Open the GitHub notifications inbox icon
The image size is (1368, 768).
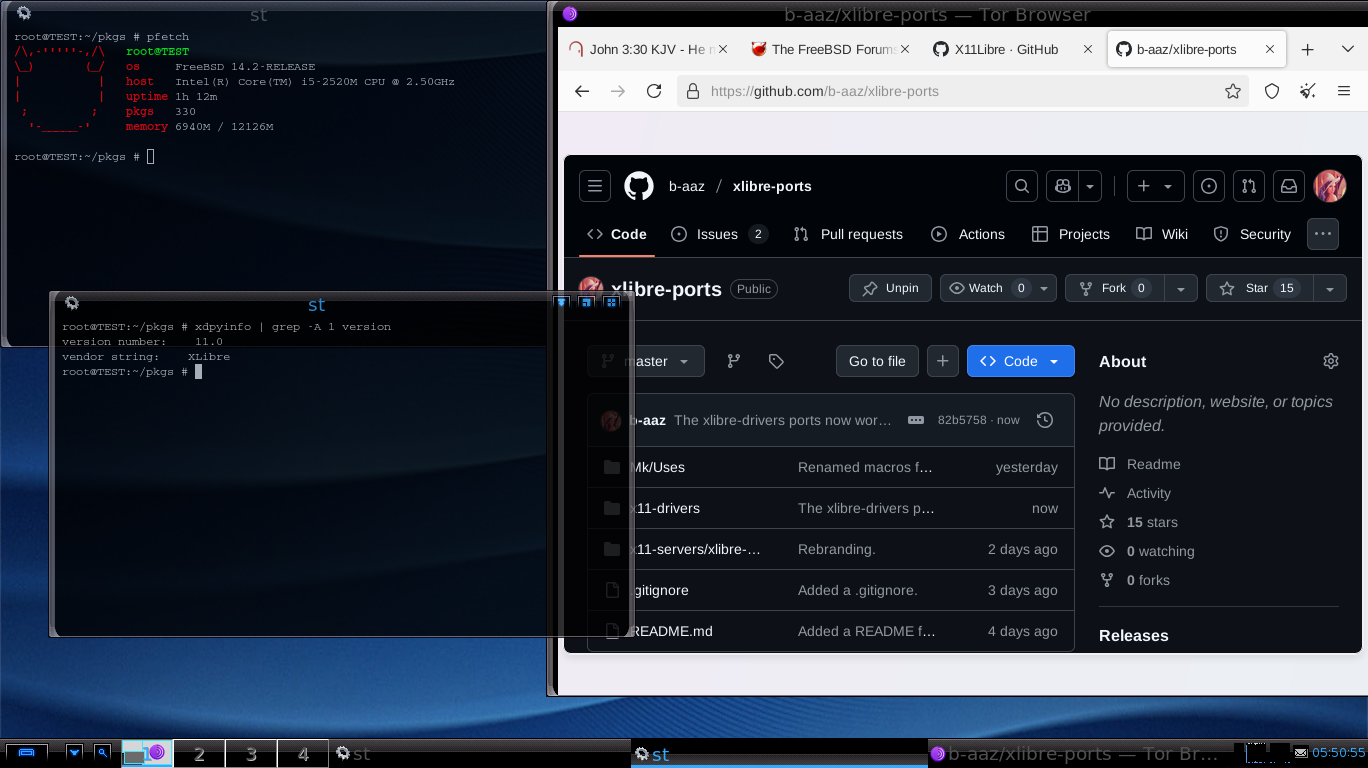pos(1289,186)
